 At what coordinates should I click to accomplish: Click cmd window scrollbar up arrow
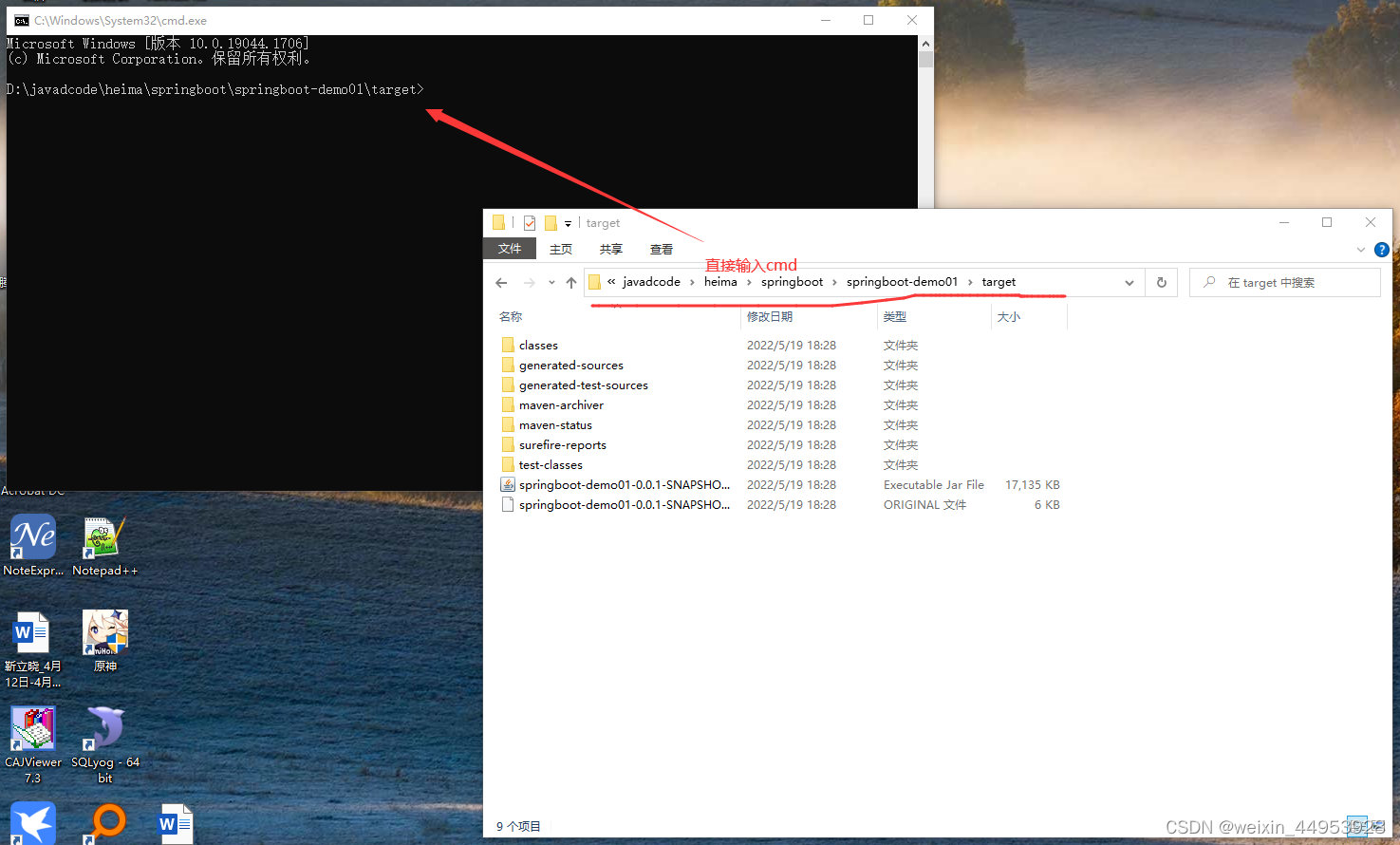click(925, 44)
